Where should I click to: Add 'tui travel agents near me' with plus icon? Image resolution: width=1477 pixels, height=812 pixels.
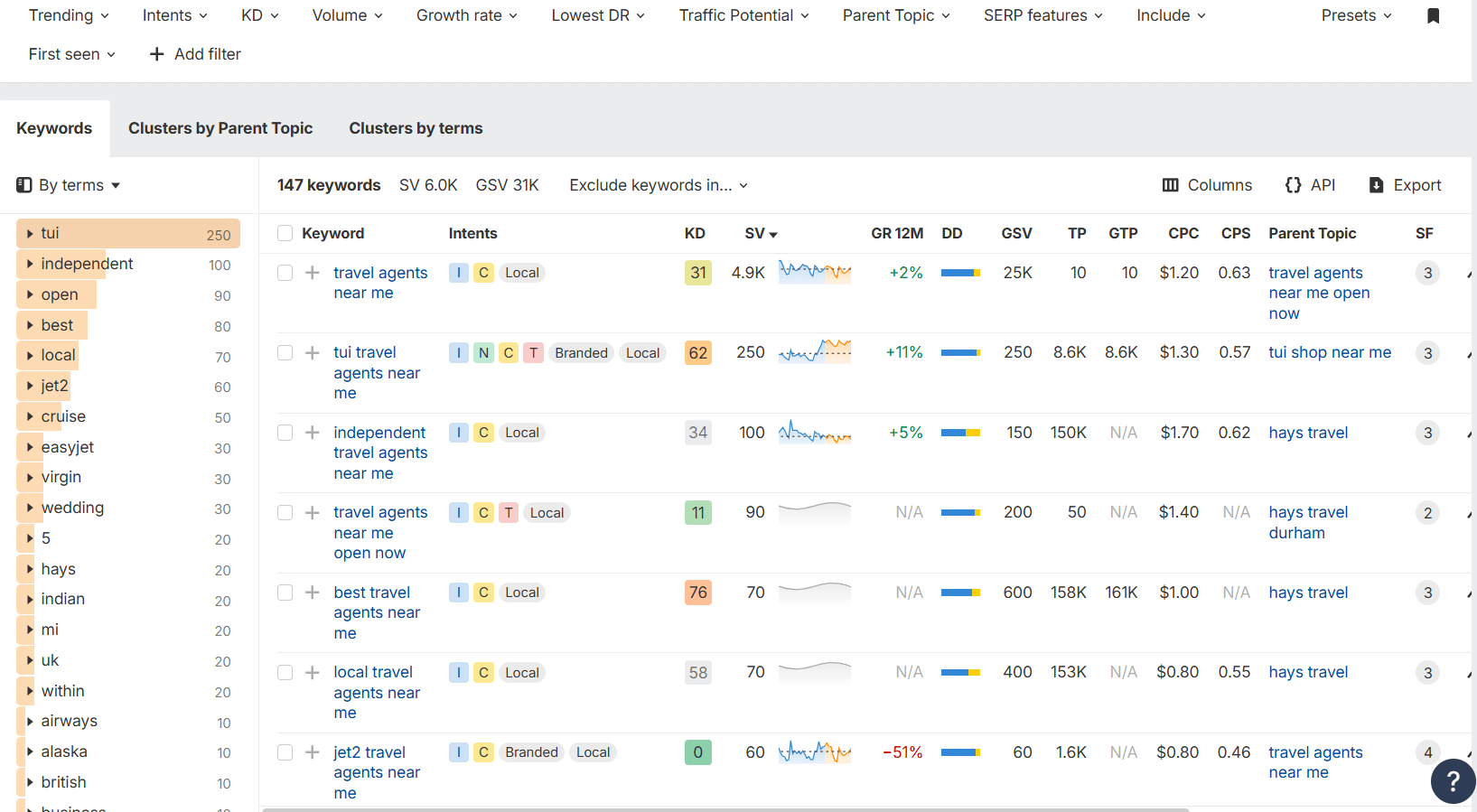tap(313, 353)
